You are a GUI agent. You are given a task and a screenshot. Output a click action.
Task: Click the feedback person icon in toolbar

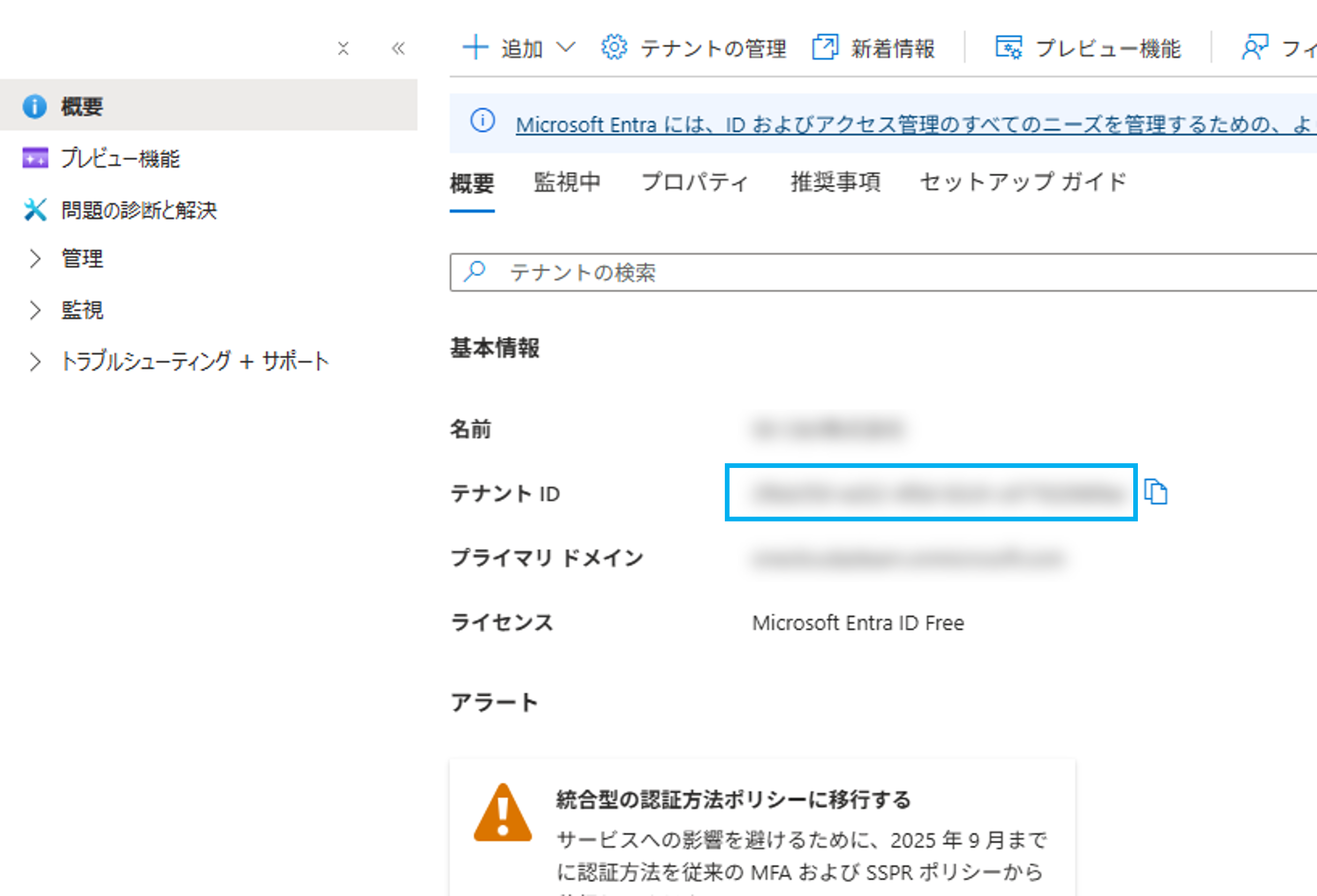(1254, 48)
